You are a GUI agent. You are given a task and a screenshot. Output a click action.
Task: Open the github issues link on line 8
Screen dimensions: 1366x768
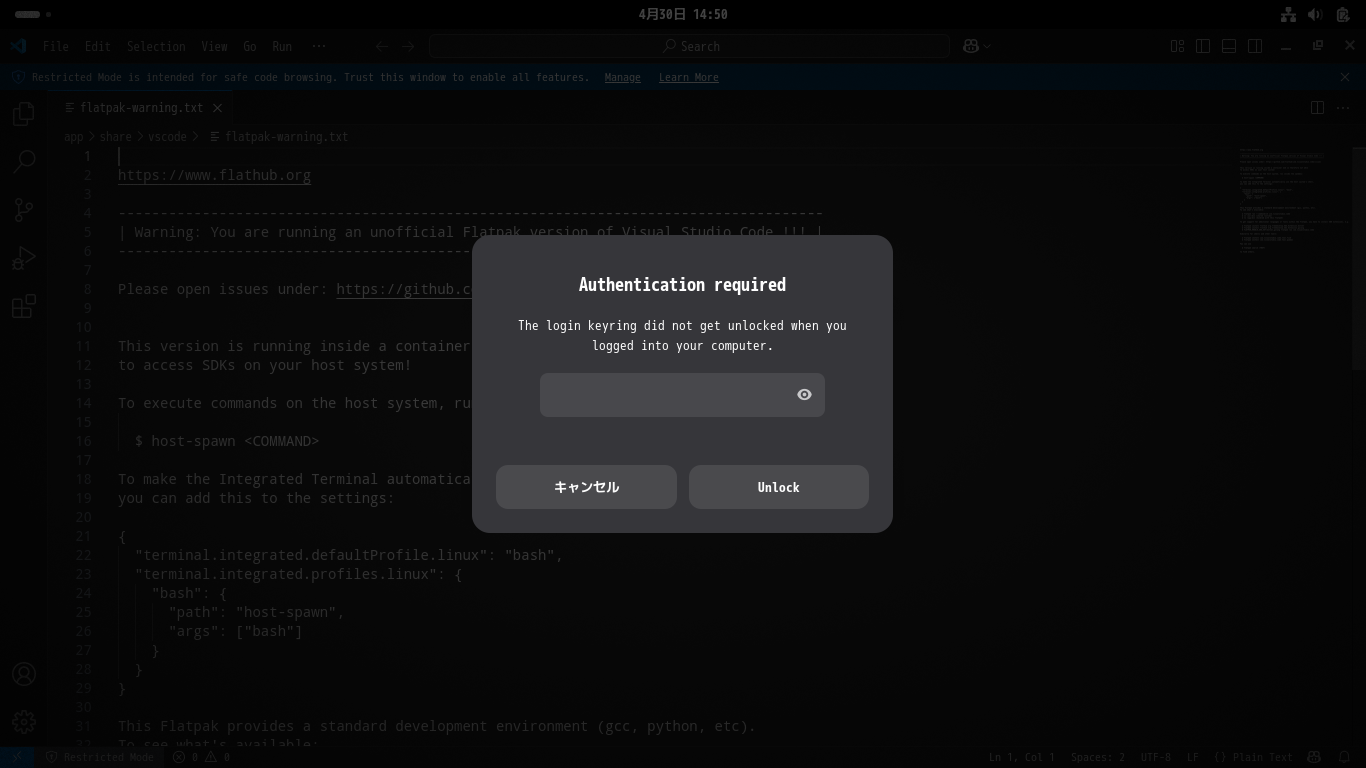click(x=404, y=289)
